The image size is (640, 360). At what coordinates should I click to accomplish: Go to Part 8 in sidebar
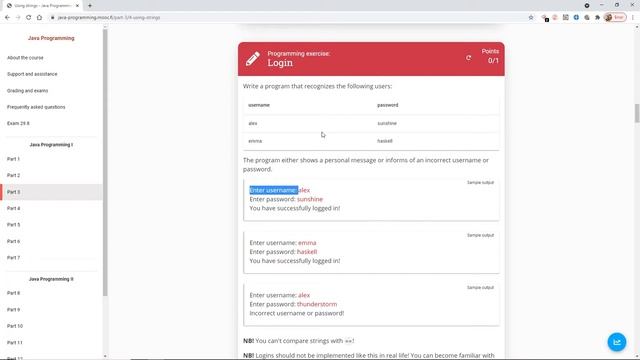click(x=13, y=293)
